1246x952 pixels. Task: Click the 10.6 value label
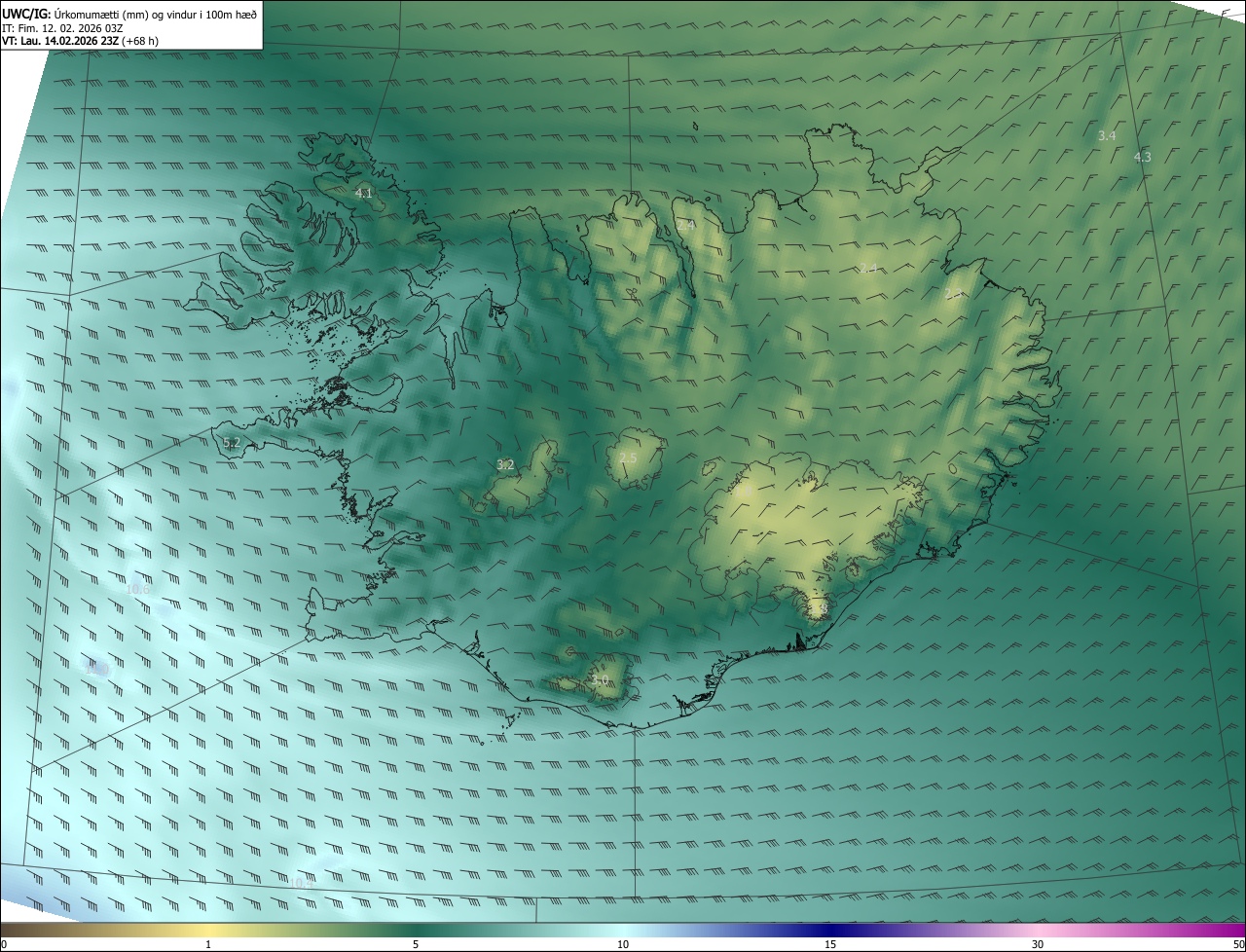pos(138,589)
